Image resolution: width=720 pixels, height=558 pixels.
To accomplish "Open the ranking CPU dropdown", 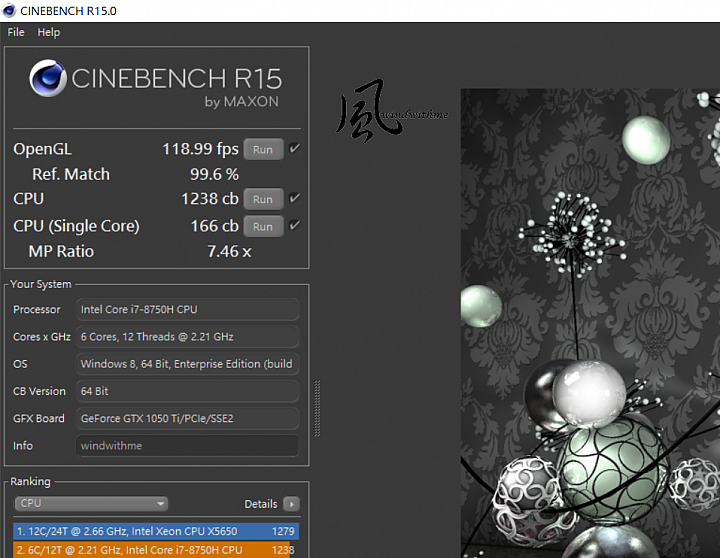I will coord(91,503).
